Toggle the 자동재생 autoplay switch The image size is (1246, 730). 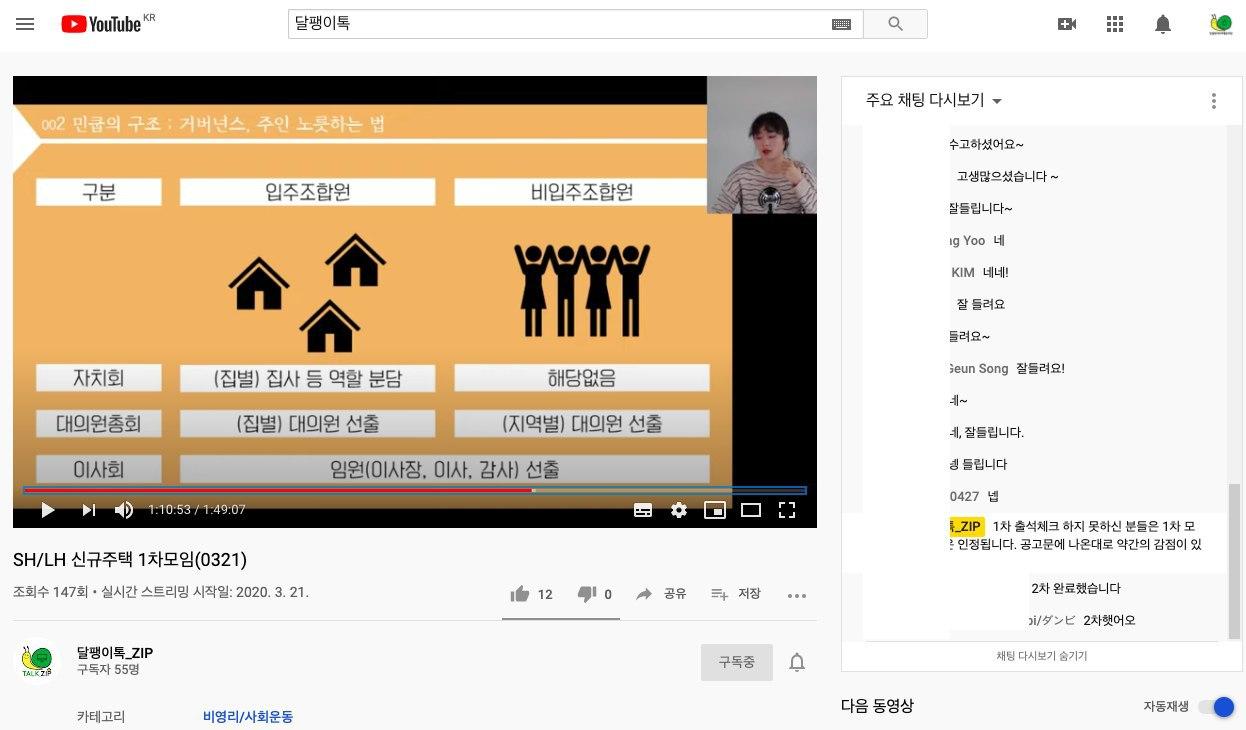(1216, 707)
